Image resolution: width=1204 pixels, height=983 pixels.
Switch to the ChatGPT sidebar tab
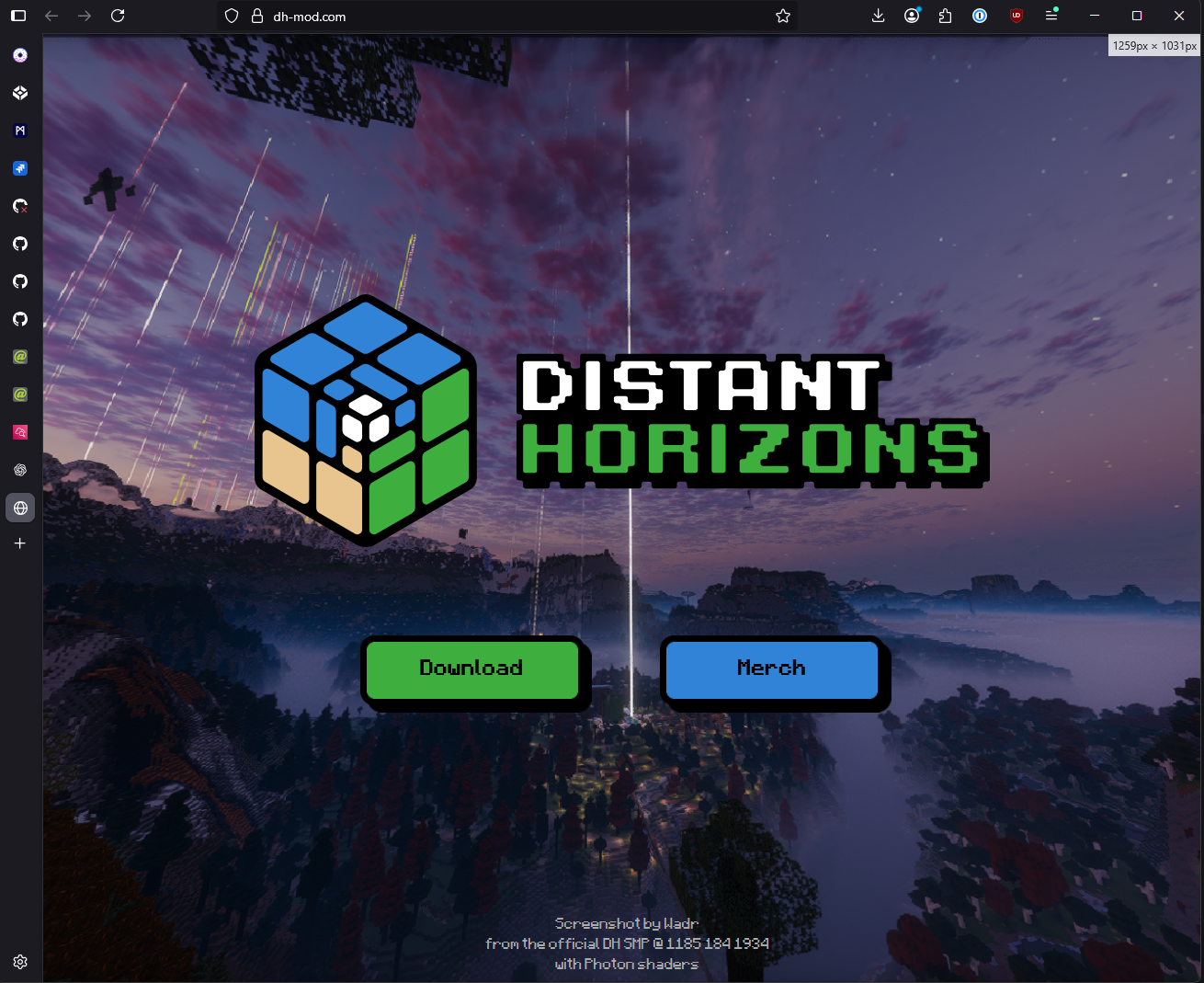(20, 470)
